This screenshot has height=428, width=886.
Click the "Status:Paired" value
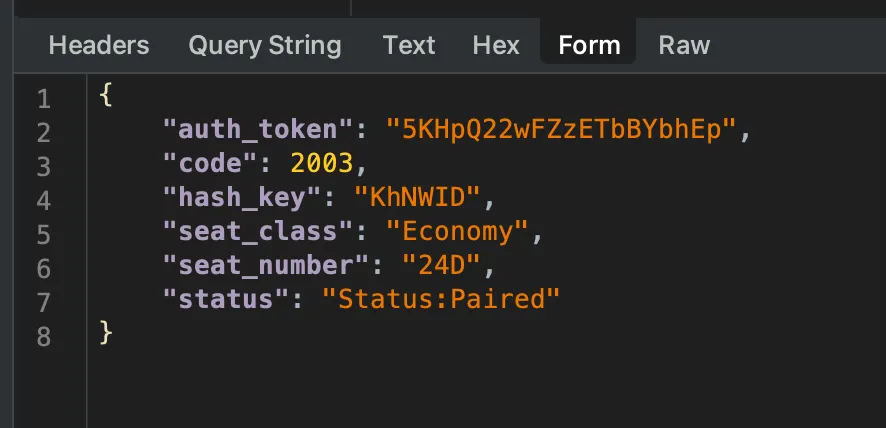tap(441, 299)
